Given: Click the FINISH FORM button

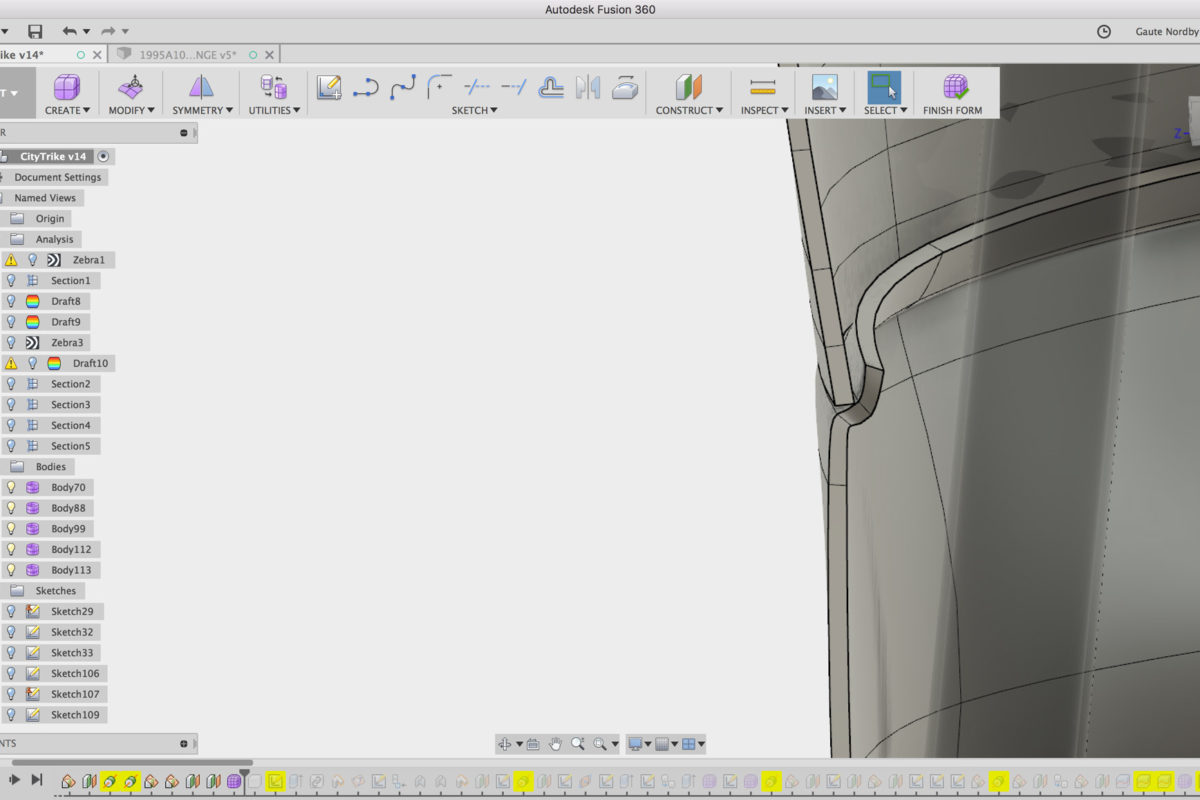Looking at the screenshot, I should pos(952,93).
